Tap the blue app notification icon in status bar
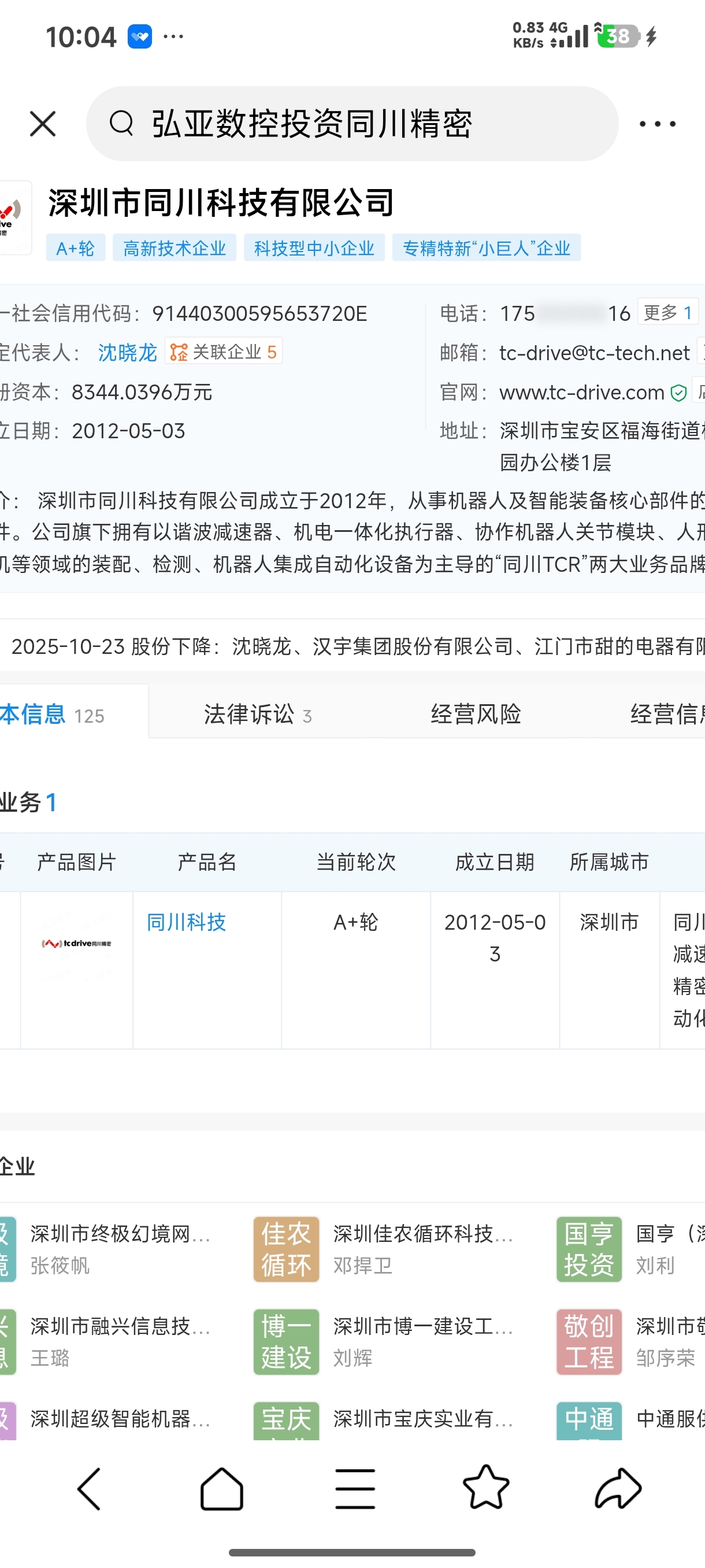Screen dimensions: 705x1568 point(140,36)
